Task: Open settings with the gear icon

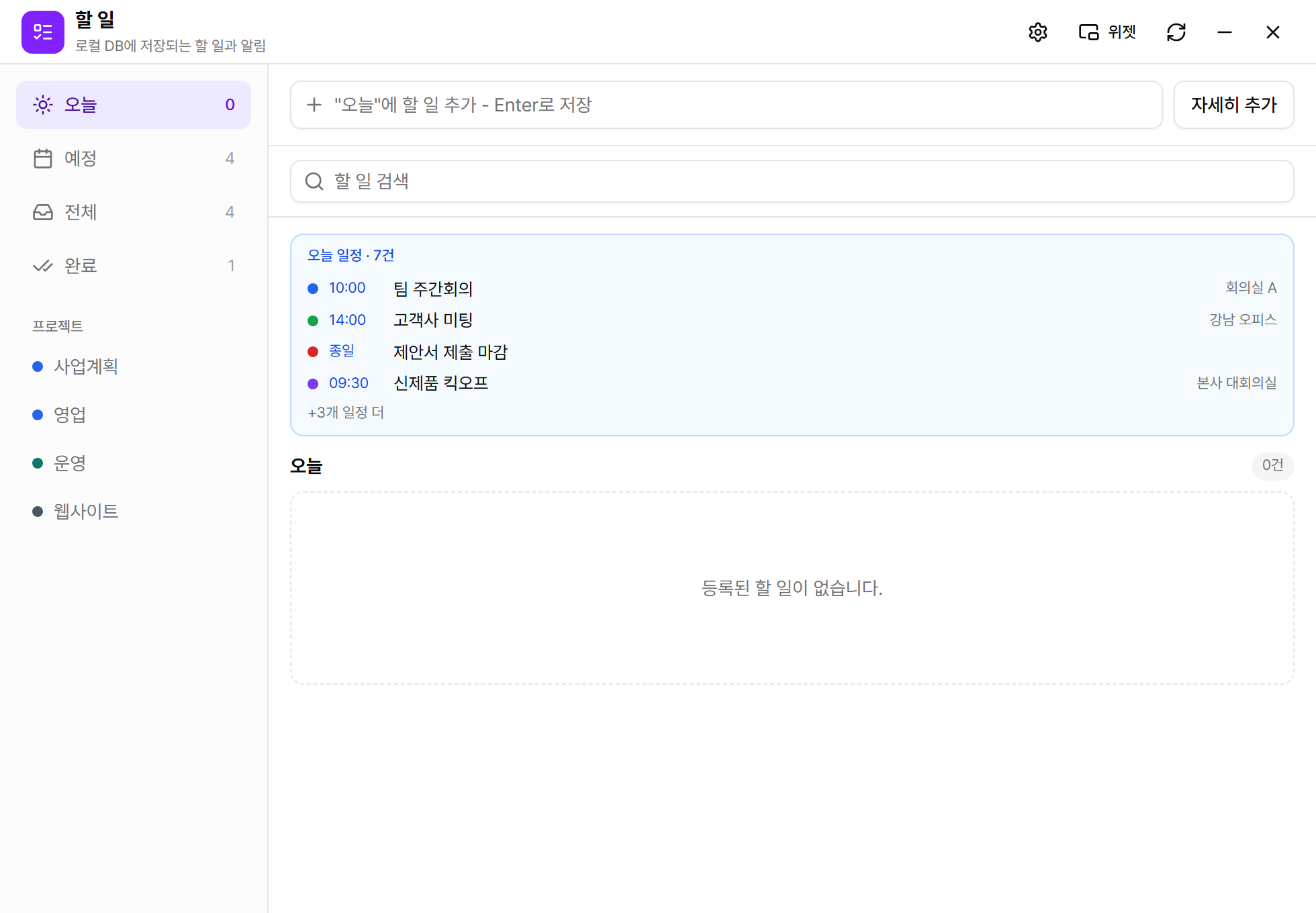Action: point(1038,32)
